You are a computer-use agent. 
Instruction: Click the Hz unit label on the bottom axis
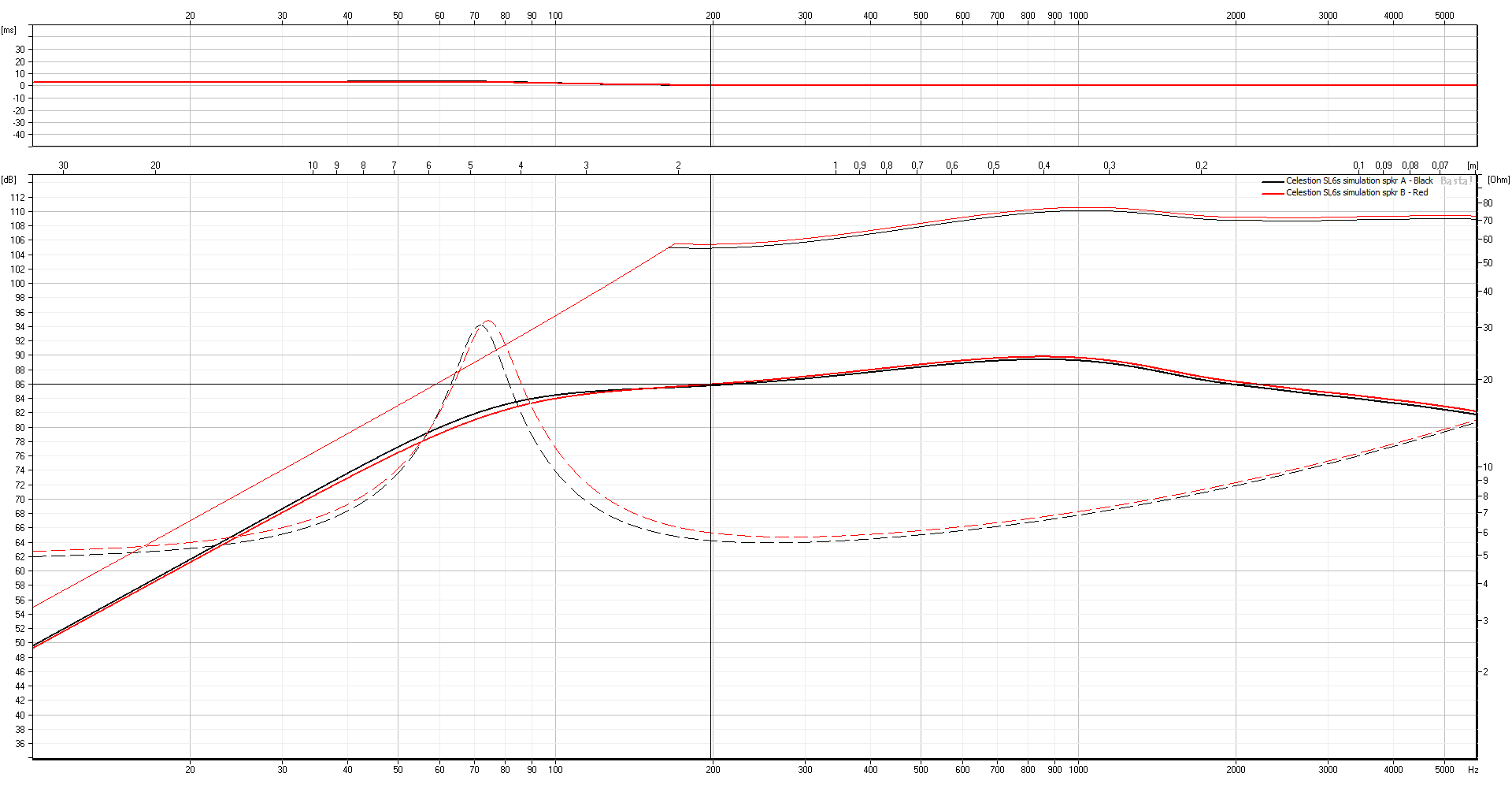(1473, 770)
